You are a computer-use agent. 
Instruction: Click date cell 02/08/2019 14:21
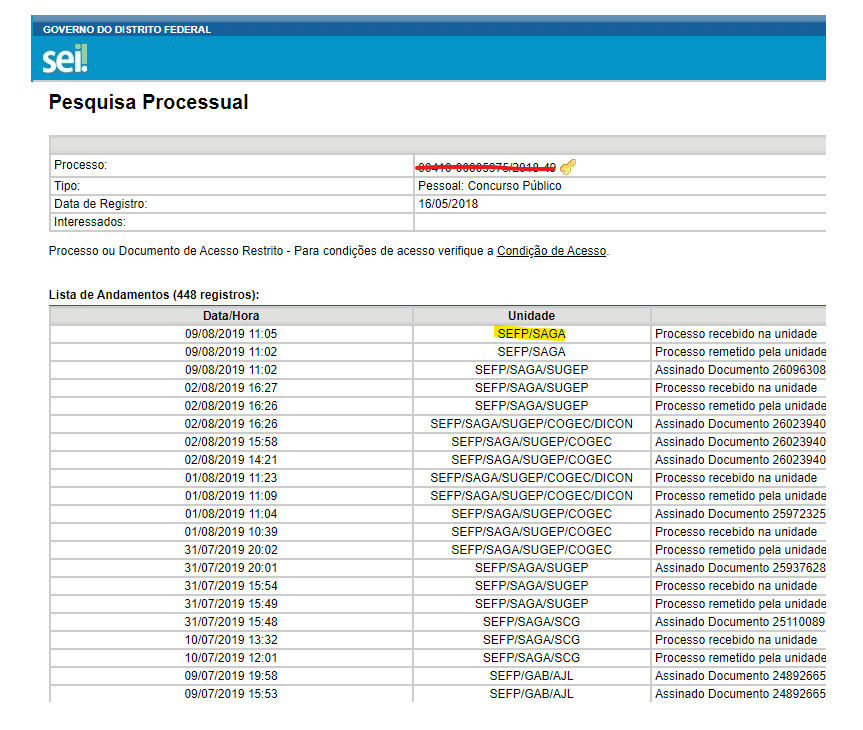point(231,460)
